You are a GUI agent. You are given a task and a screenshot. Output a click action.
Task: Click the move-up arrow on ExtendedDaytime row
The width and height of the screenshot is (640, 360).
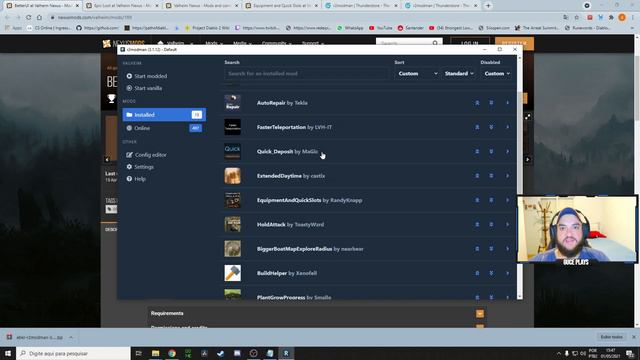tap(477, 176)
